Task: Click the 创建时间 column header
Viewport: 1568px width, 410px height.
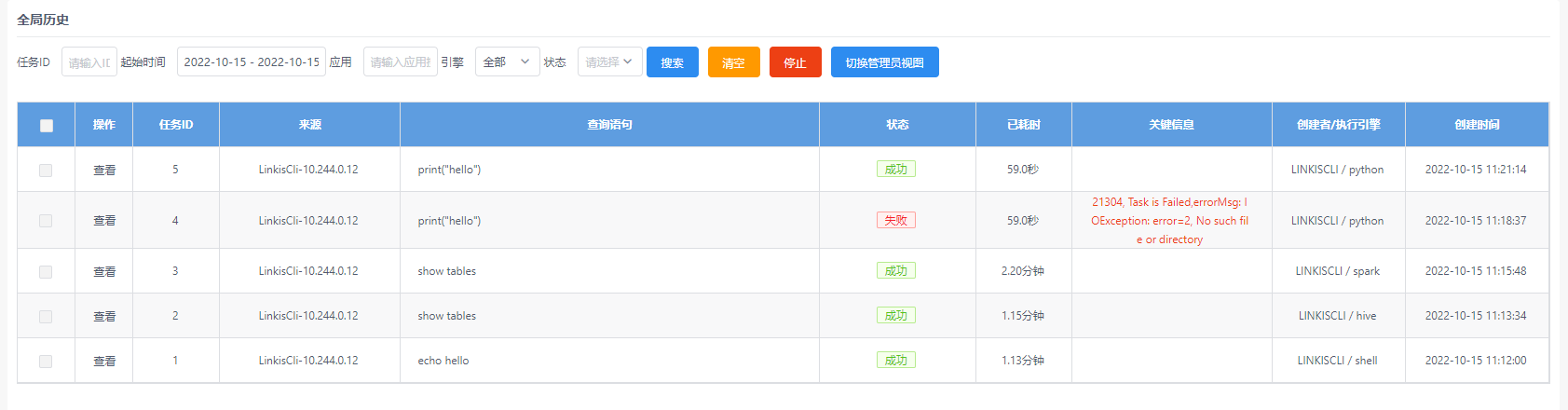Action: coord(1477,125)
